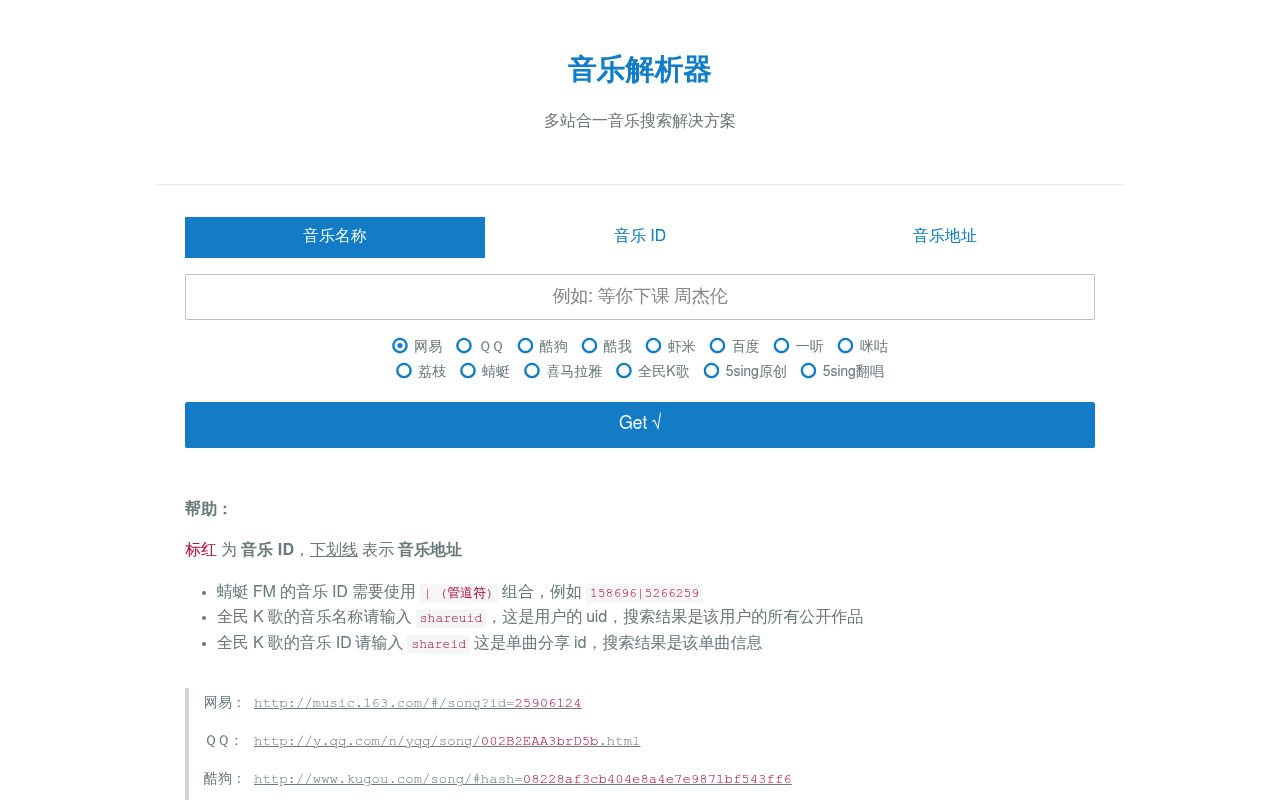Select the 一听 radio option
Image resolution: width=1280 pixels, height=800 pixels.
pos(781,346)
